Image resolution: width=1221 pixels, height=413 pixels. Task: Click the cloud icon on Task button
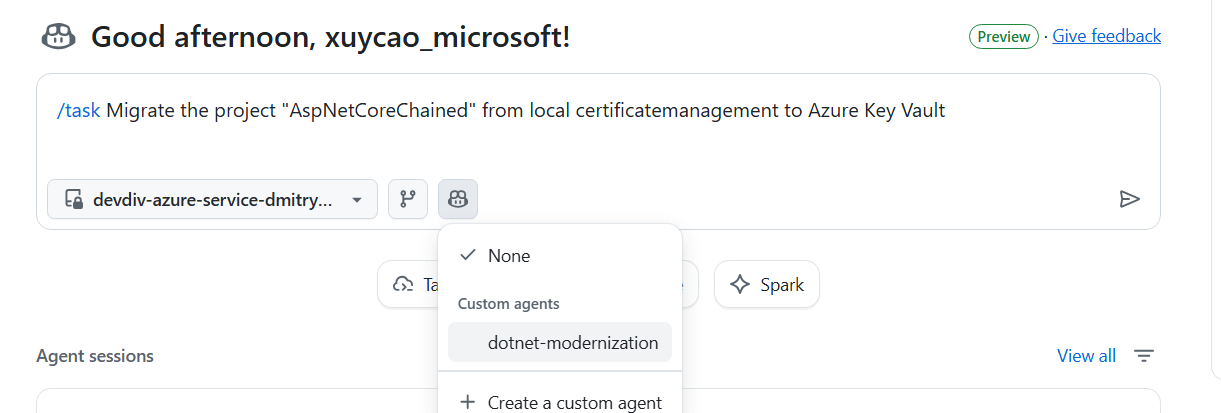pos(404,285)
